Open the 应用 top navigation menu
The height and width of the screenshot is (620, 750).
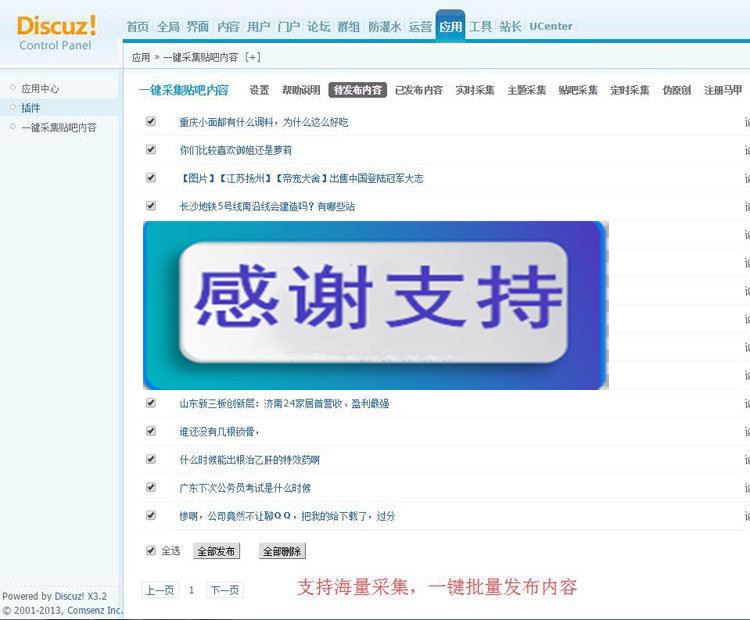(x=450, y=27)
